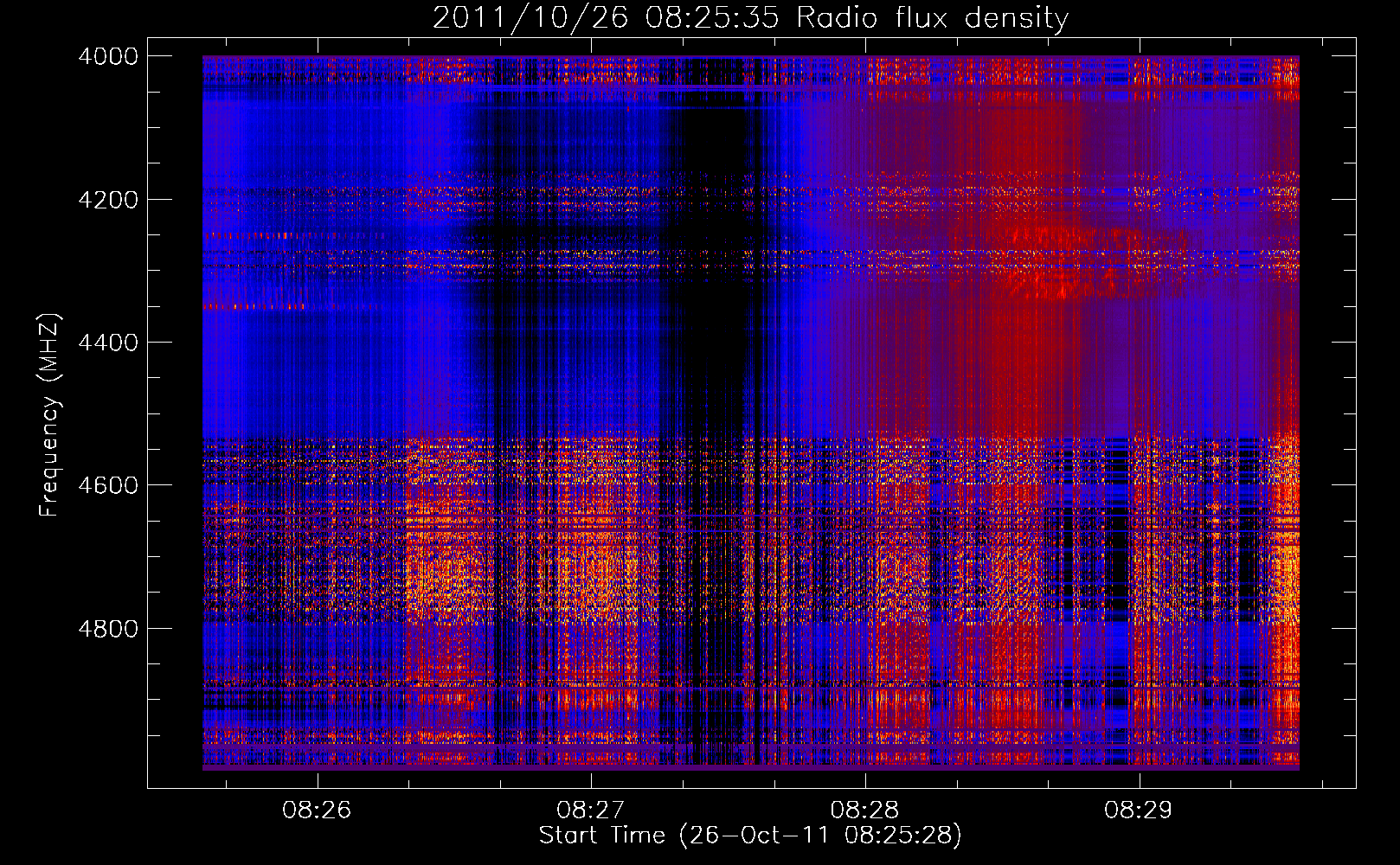Click the 08:27 time axis label
Viewport: 1400px width, 865px height.
coord(591,811)
